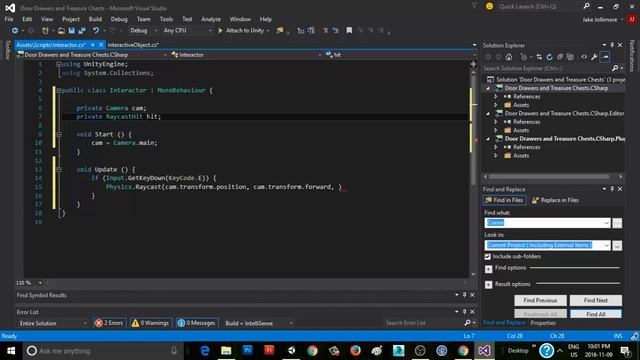Click the Look in browse ellipsis button

tap(617, 245)
